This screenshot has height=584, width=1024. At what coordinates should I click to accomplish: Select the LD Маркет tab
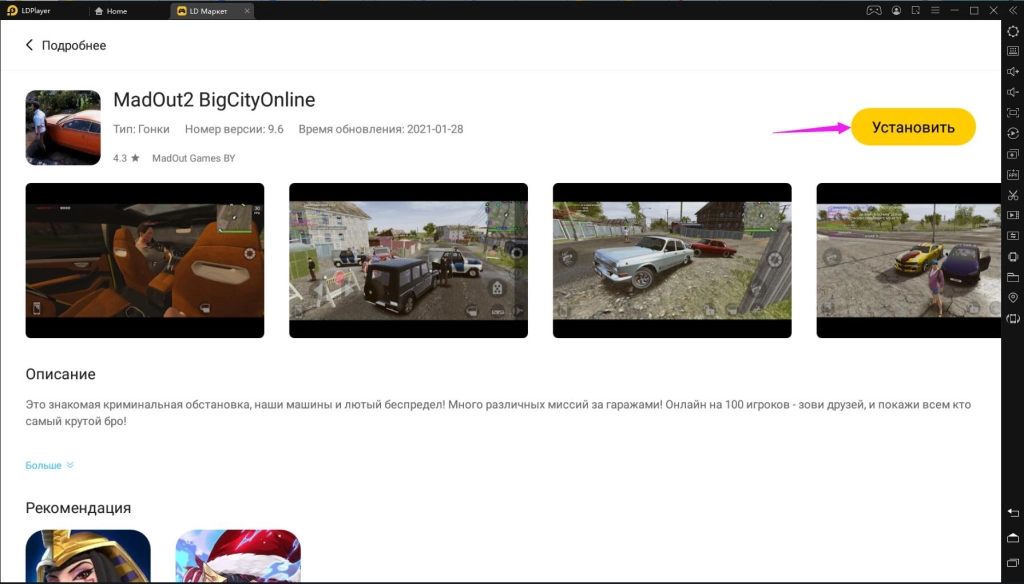click(204, 10)
